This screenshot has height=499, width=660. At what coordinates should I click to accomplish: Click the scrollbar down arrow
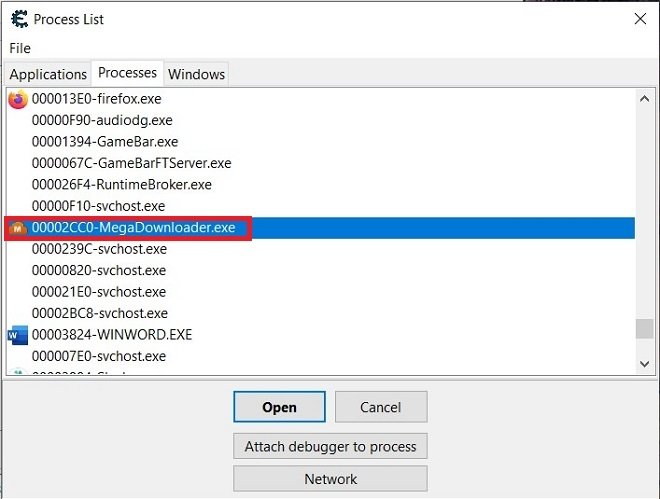tap(644, 364)
